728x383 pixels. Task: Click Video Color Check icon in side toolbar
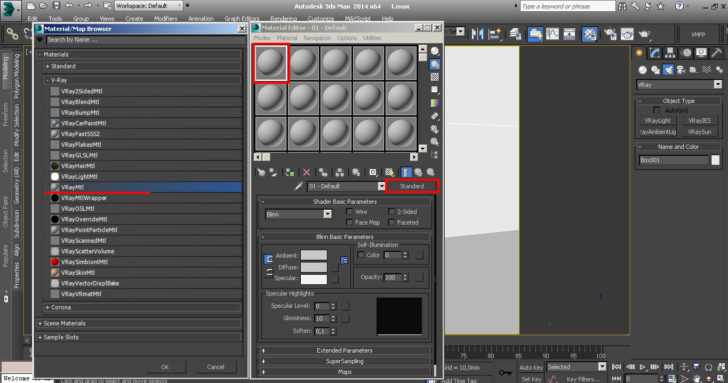(435, 103)
